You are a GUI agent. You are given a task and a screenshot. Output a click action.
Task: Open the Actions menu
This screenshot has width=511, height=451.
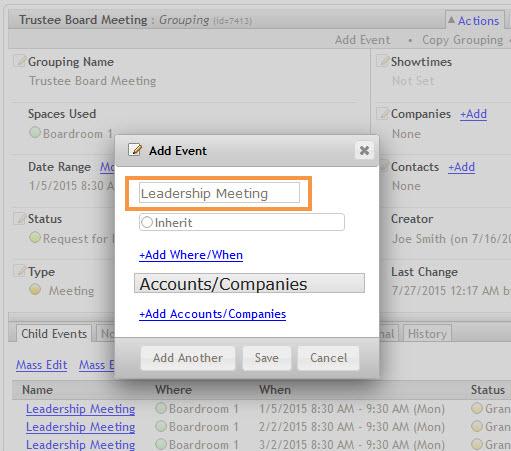point(475,21)
